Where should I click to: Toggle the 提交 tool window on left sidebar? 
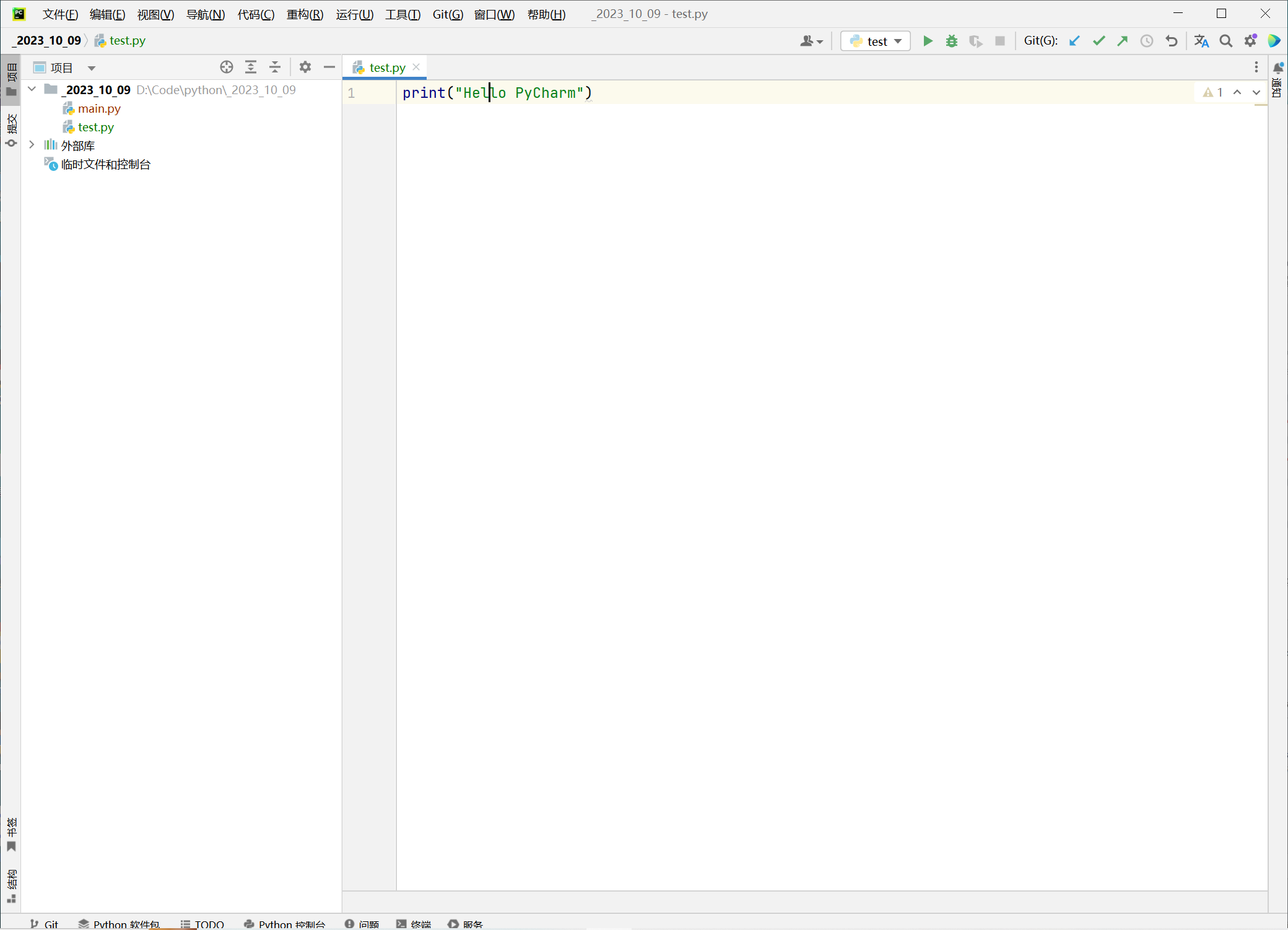tap(11, 131)
